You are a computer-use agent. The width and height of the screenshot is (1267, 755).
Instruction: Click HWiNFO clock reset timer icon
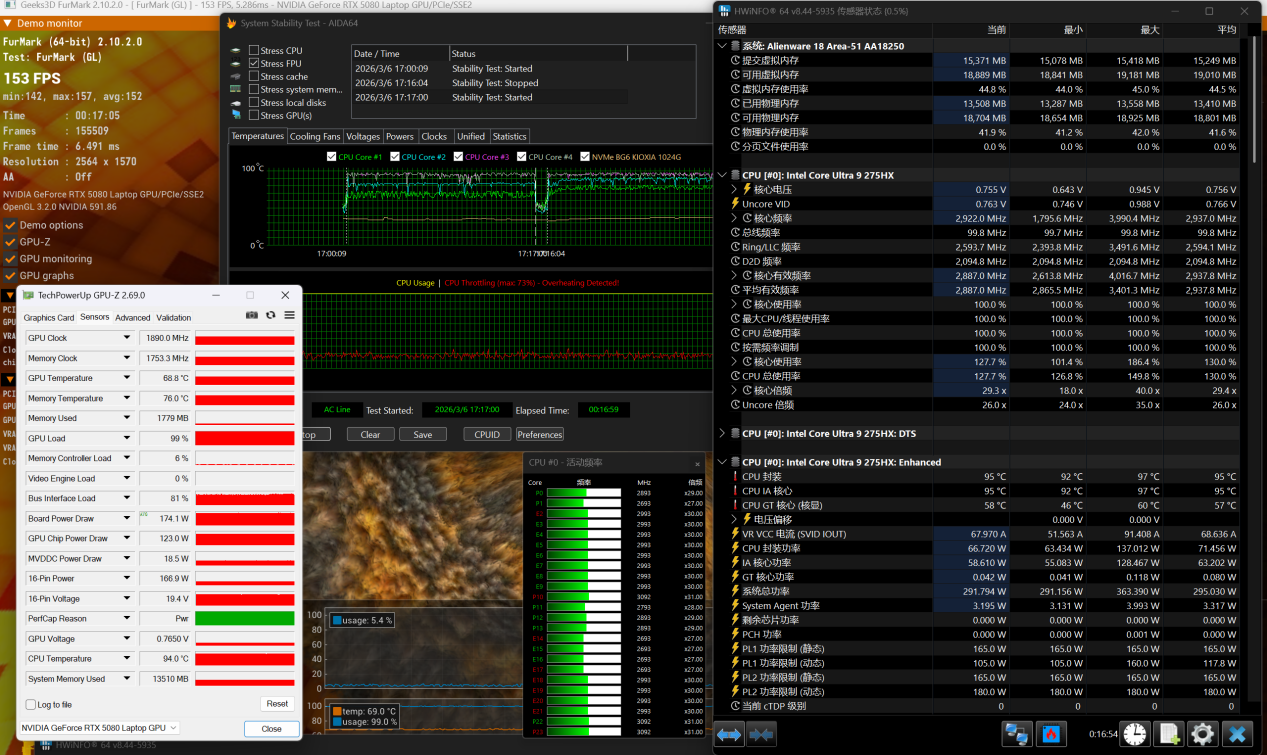coord(1133,735)
